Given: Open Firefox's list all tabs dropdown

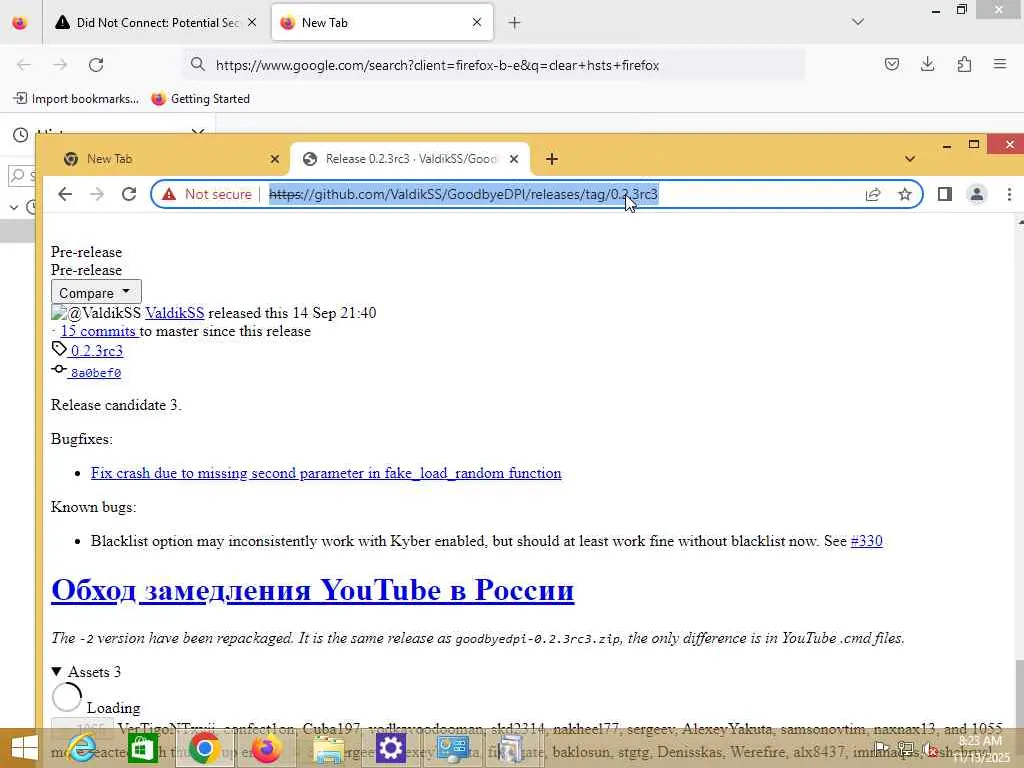Looking at the screenshot, I should [x=858, y=22].
